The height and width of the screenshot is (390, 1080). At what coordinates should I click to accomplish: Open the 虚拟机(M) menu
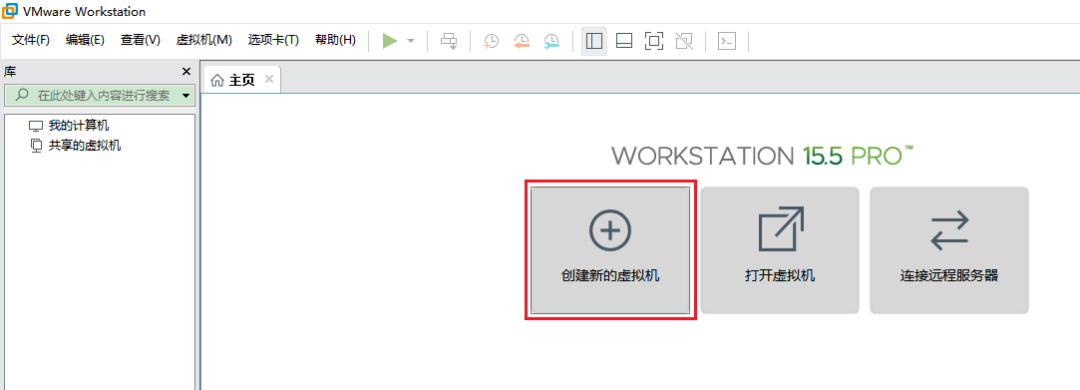click(x=204, y=40)
